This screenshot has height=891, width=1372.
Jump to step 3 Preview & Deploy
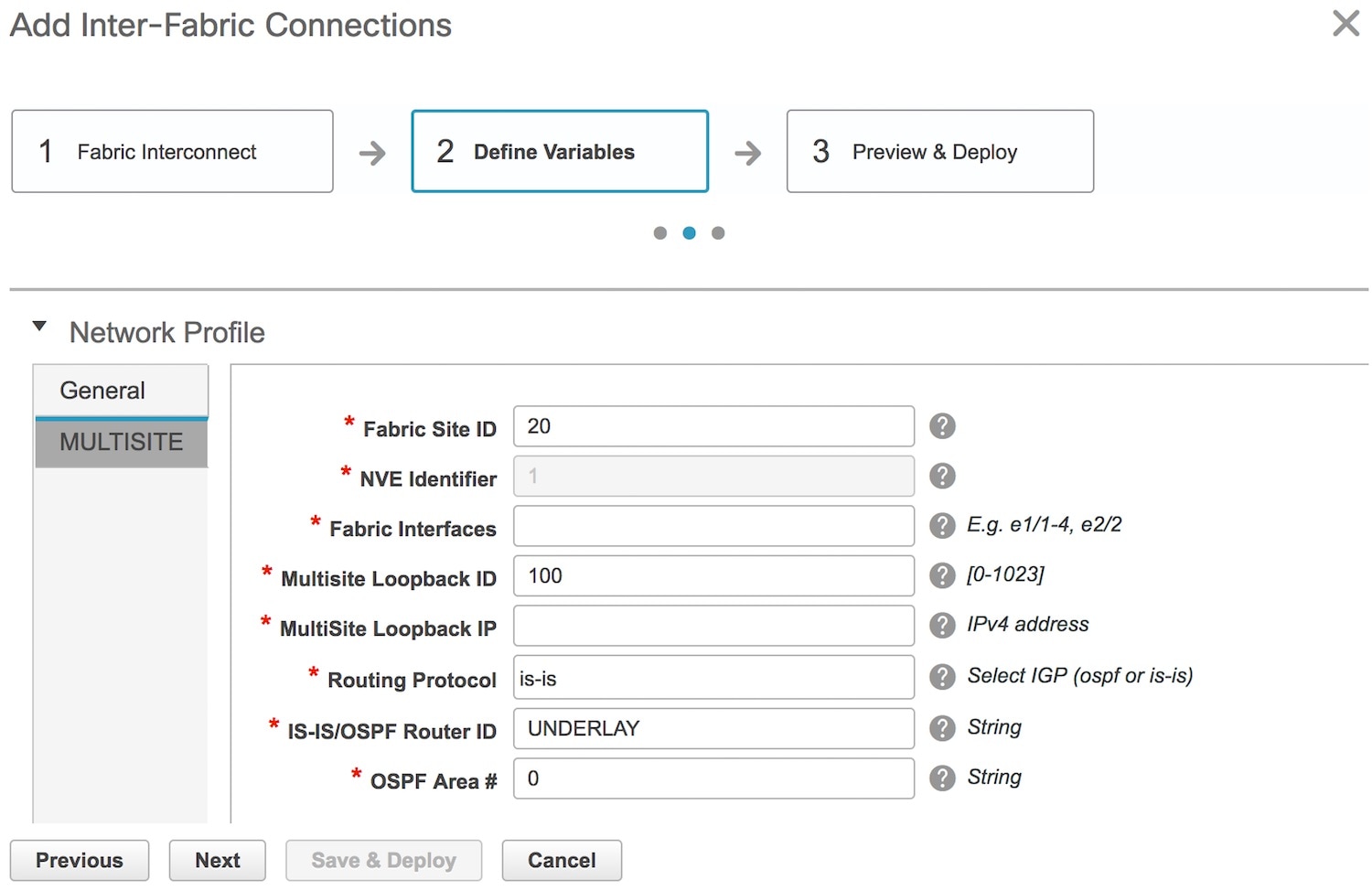(x=939, y=152)
